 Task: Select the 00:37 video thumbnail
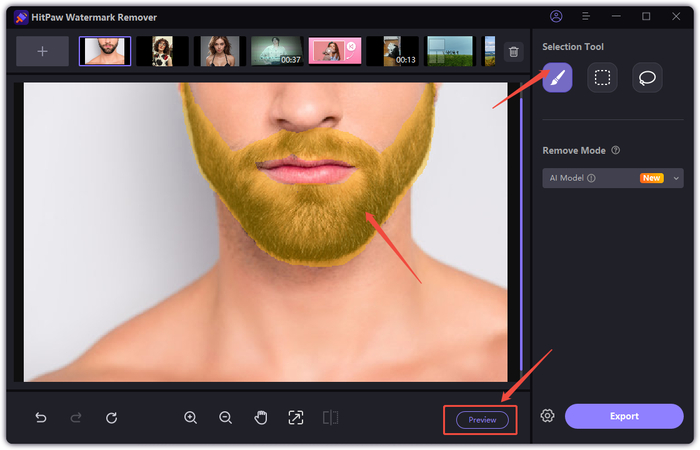tap(277, 51)
